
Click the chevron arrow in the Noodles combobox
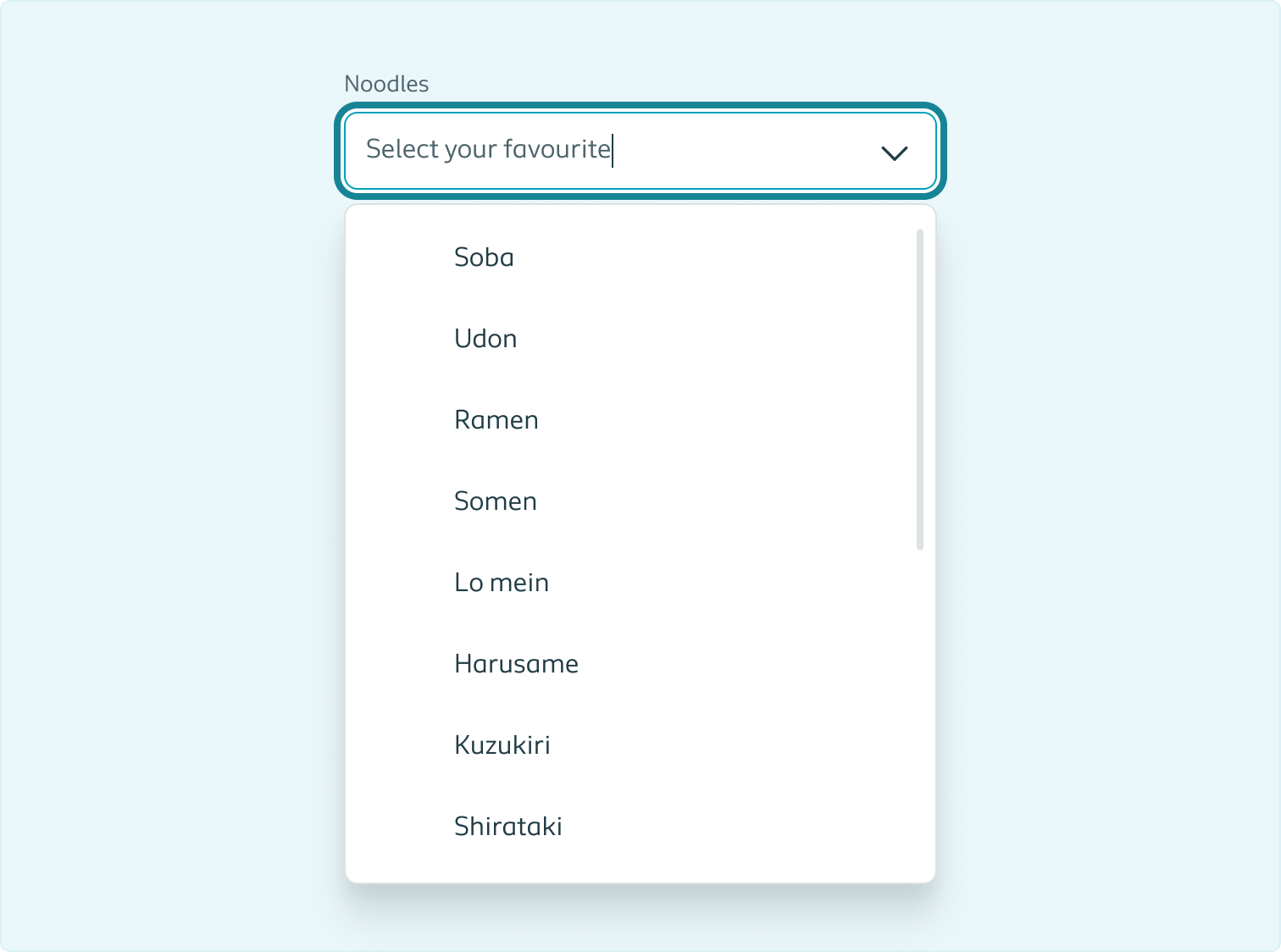click(895, 152)
